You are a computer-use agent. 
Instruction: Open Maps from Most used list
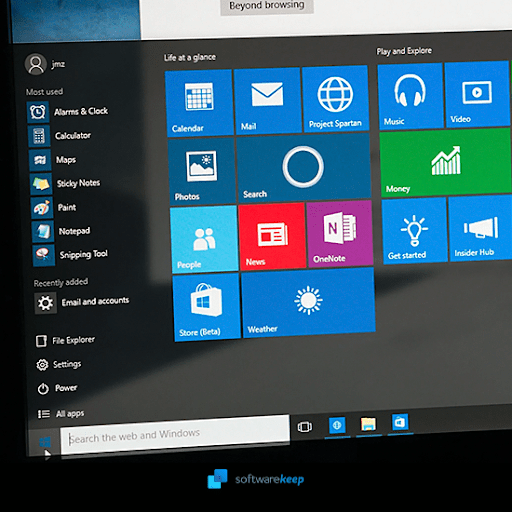53,160
